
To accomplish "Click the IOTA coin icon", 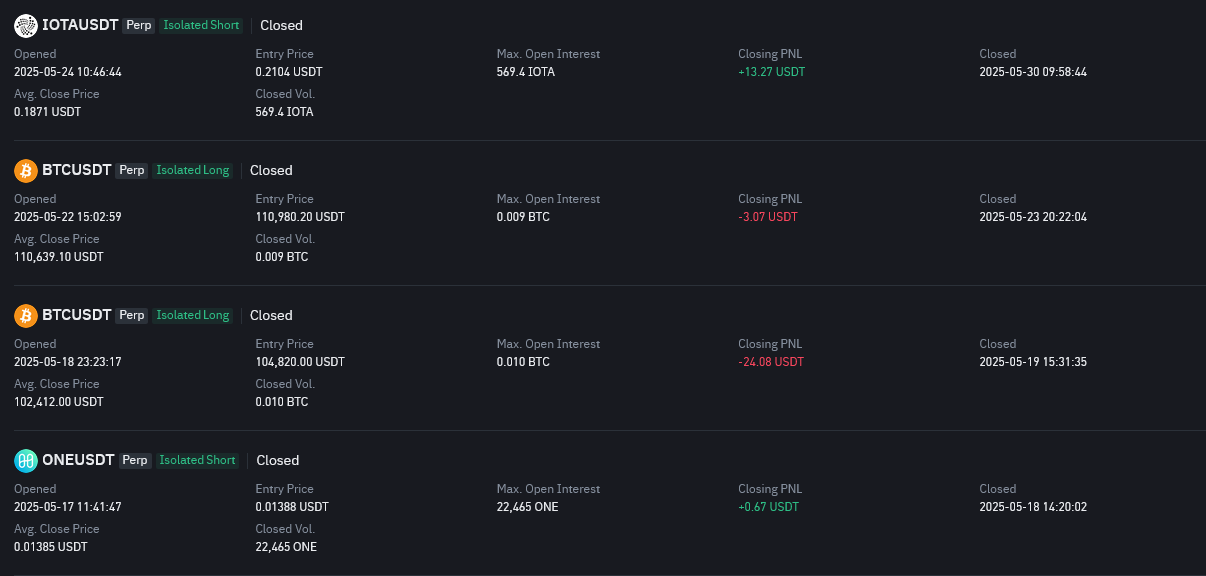I will pos(26,25).
